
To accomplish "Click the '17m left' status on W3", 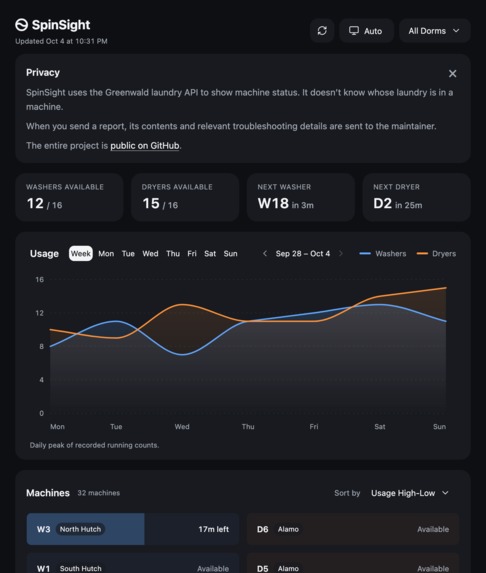I will (213, 529).
